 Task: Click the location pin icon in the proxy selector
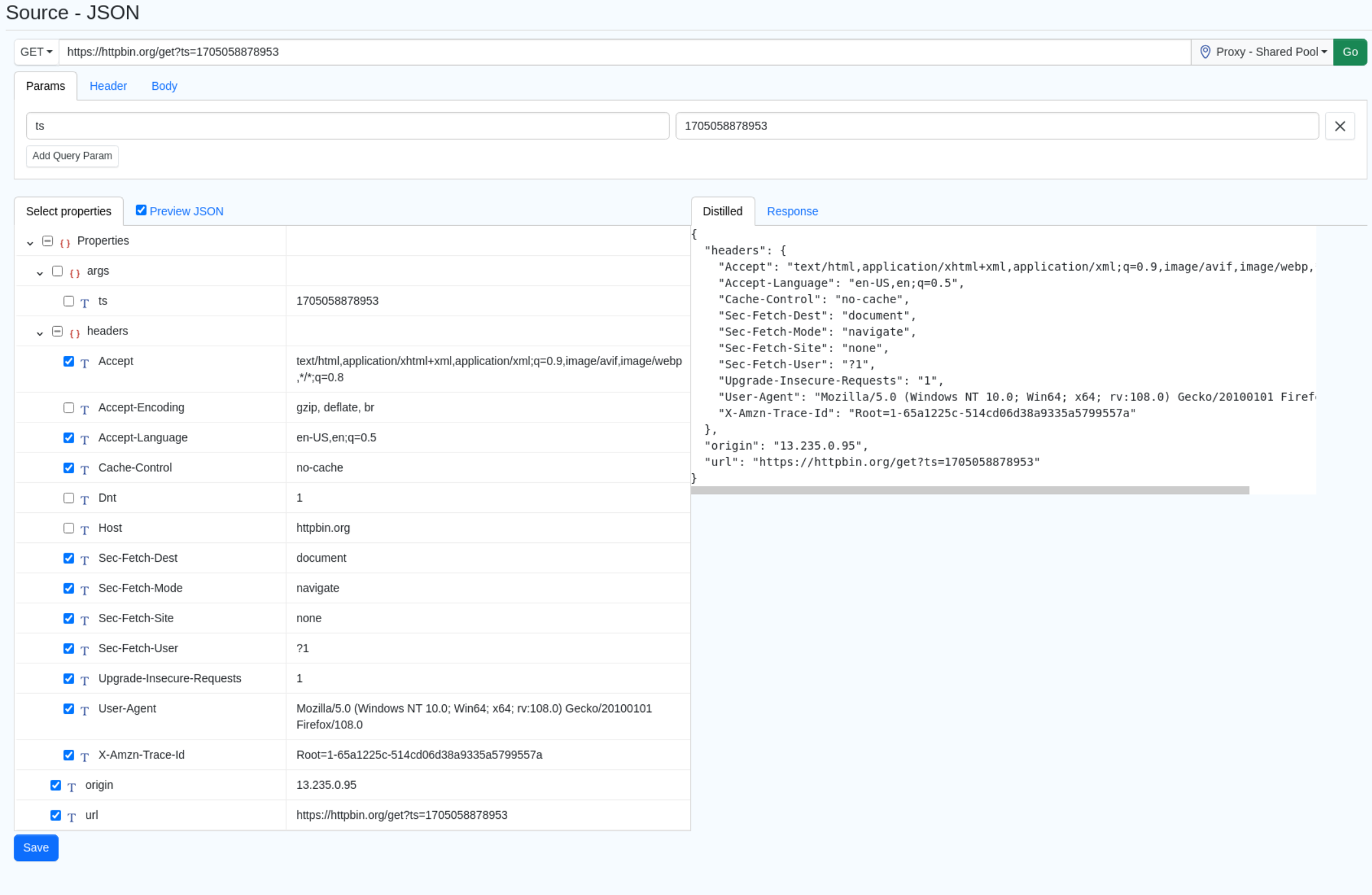click(1205, 51)
